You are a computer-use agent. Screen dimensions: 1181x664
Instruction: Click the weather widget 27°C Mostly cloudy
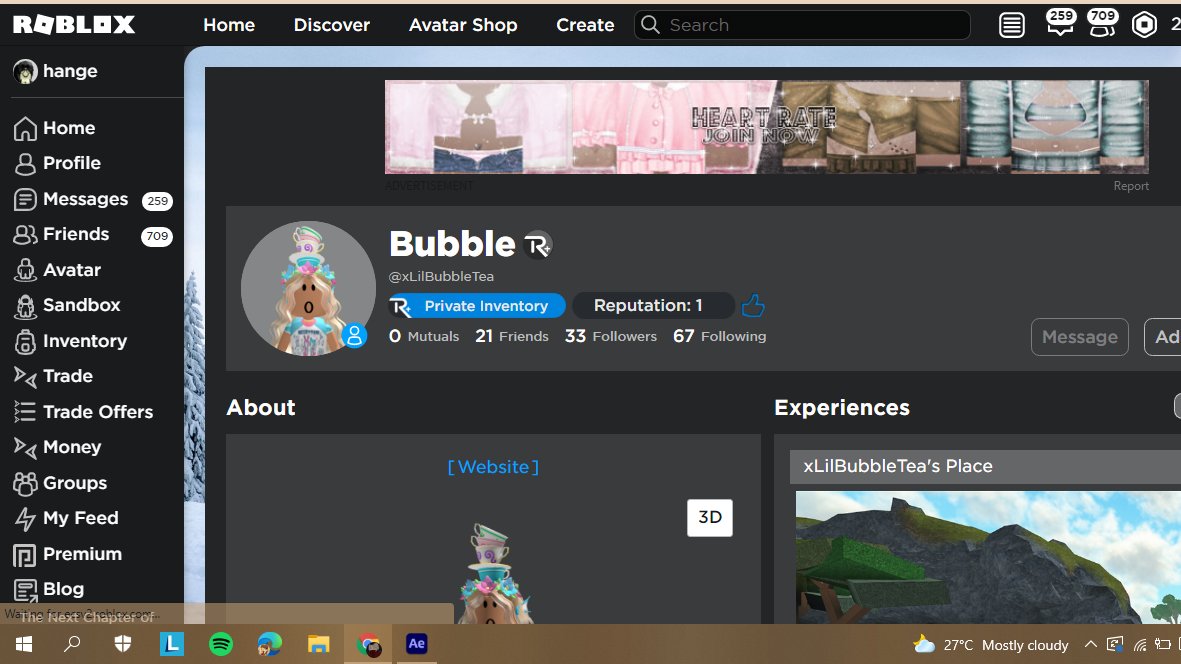990,645
